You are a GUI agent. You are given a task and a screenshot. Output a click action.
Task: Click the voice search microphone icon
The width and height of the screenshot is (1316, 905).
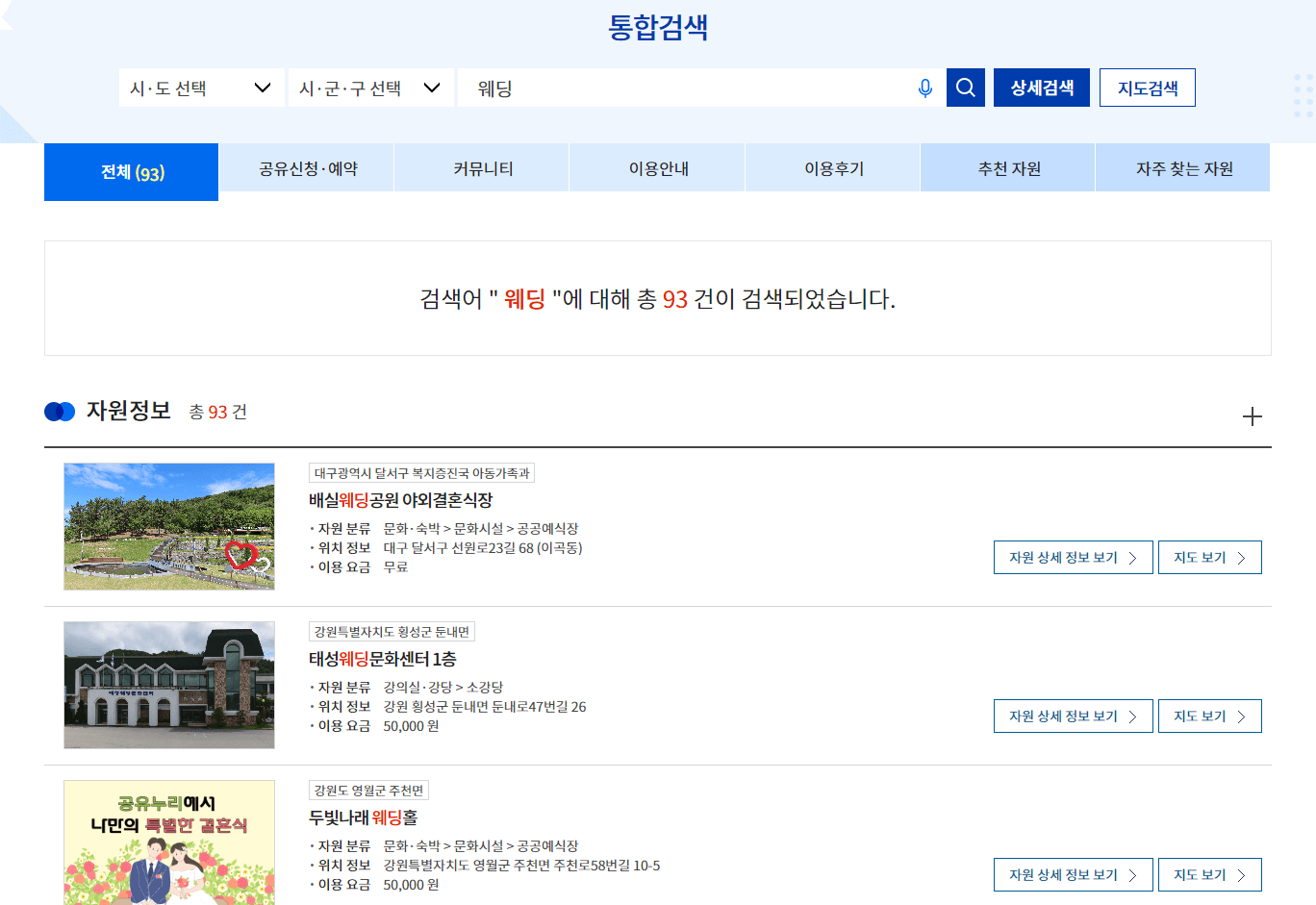(925, 88)
